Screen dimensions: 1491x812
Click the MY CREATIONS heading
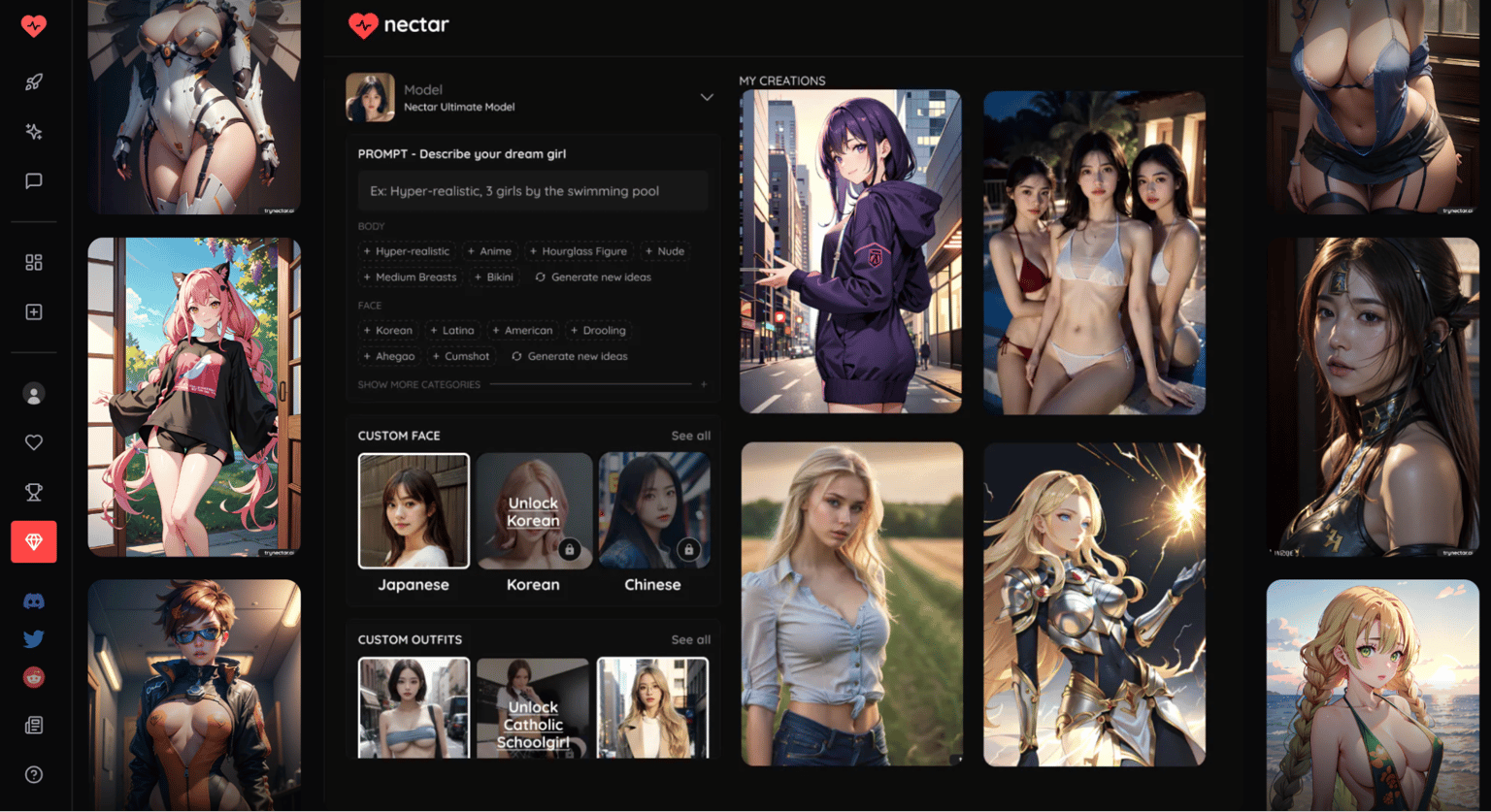pyautogui.click(x=782, y=81)
